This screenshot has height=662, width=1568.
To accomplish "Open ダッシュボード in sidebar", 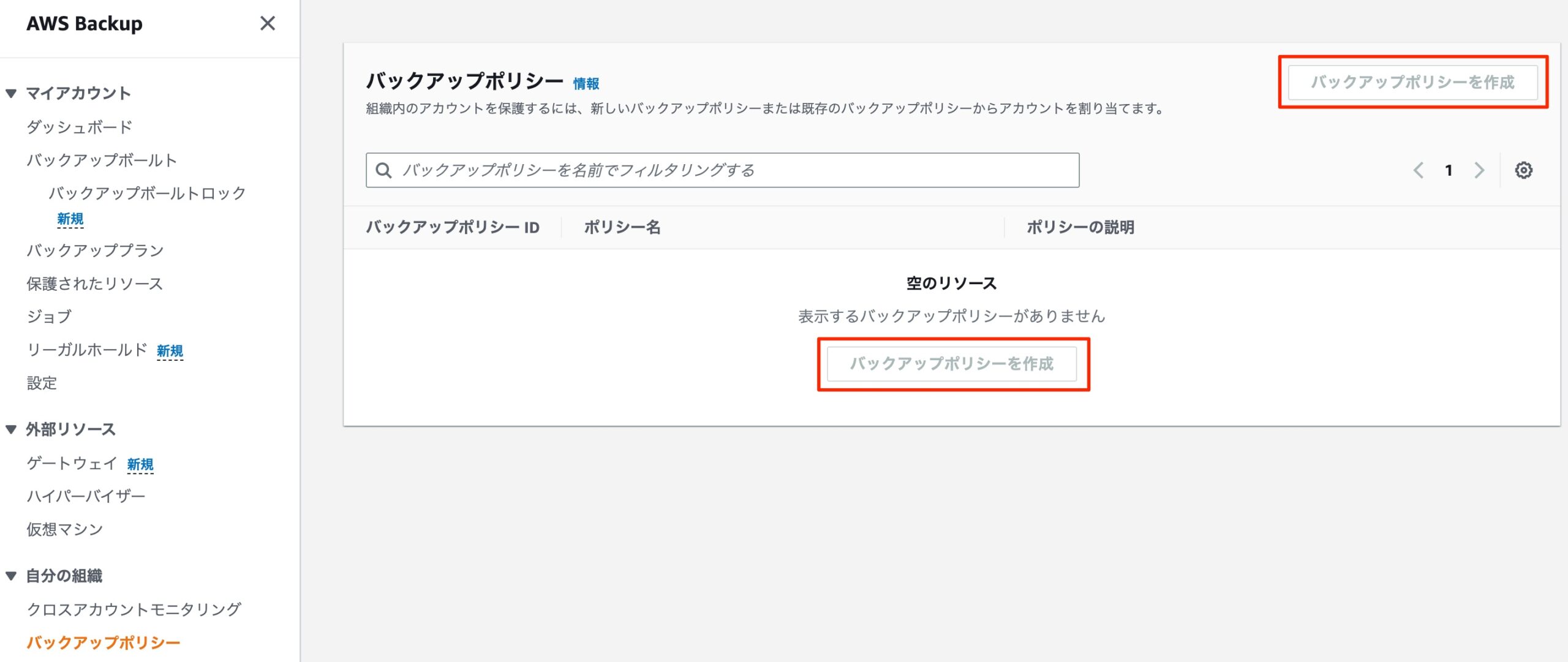I will [x=80, y=127].
